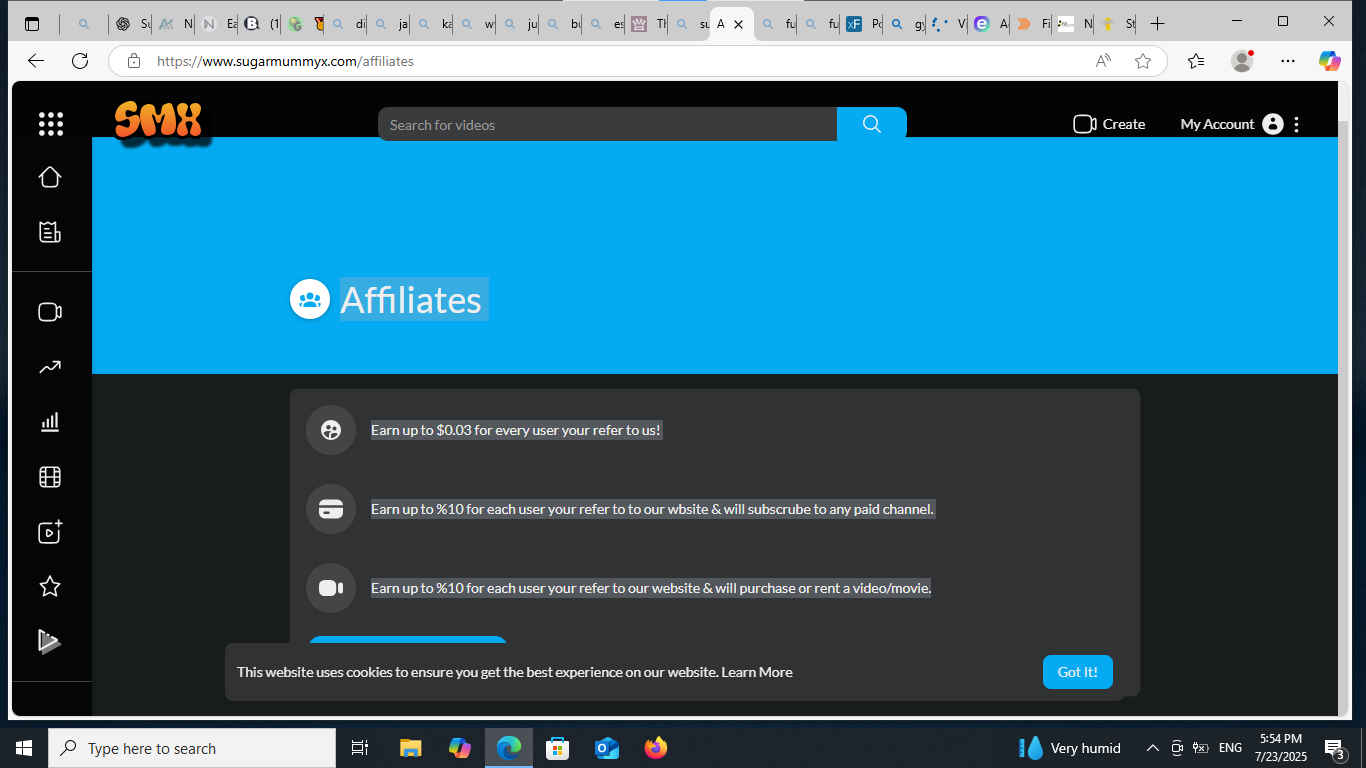Click the camera icon beside purchase or rent line
Image resolution: width=1366 pixels, height=768 pixels.
click(331, 588)
